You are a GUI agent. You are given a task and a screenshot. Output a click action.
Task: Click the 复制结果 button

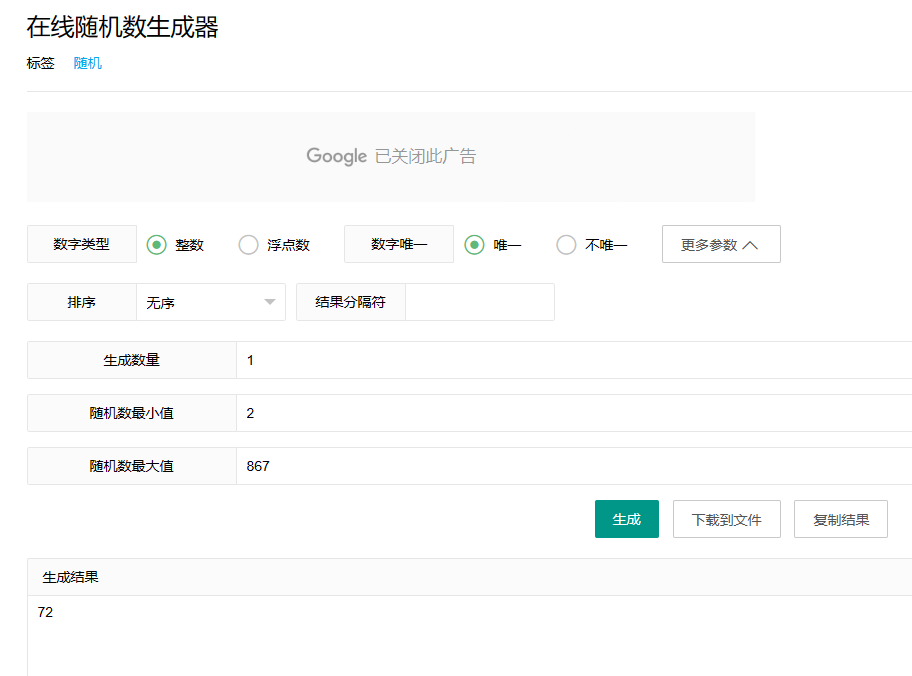point(840,519)
